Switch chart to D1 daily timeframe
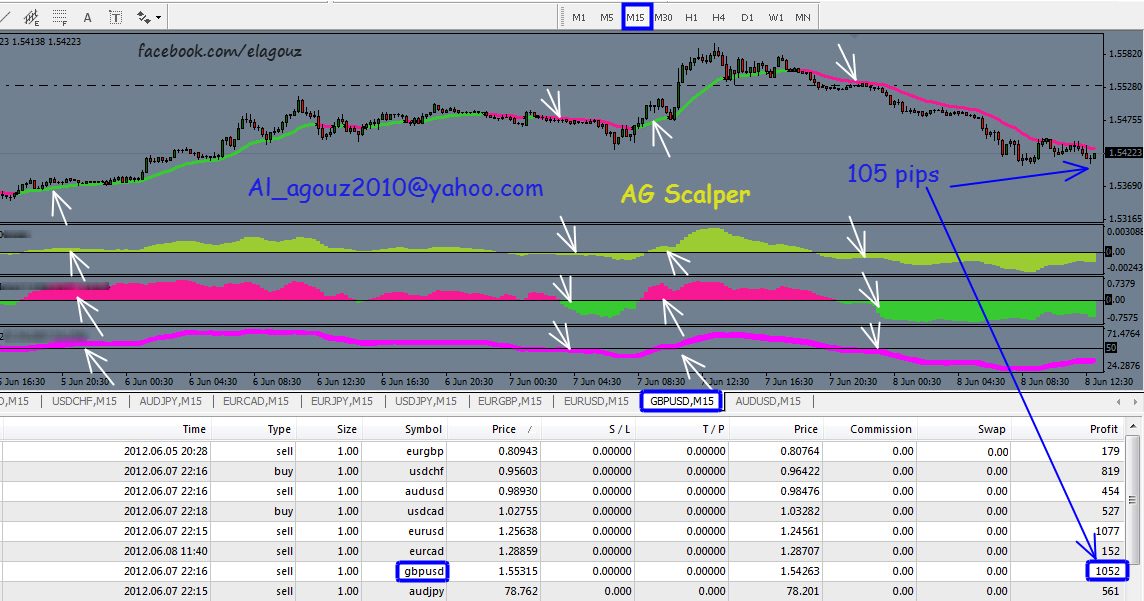This screenshot has height=601, width=1144. pos(747,17)
